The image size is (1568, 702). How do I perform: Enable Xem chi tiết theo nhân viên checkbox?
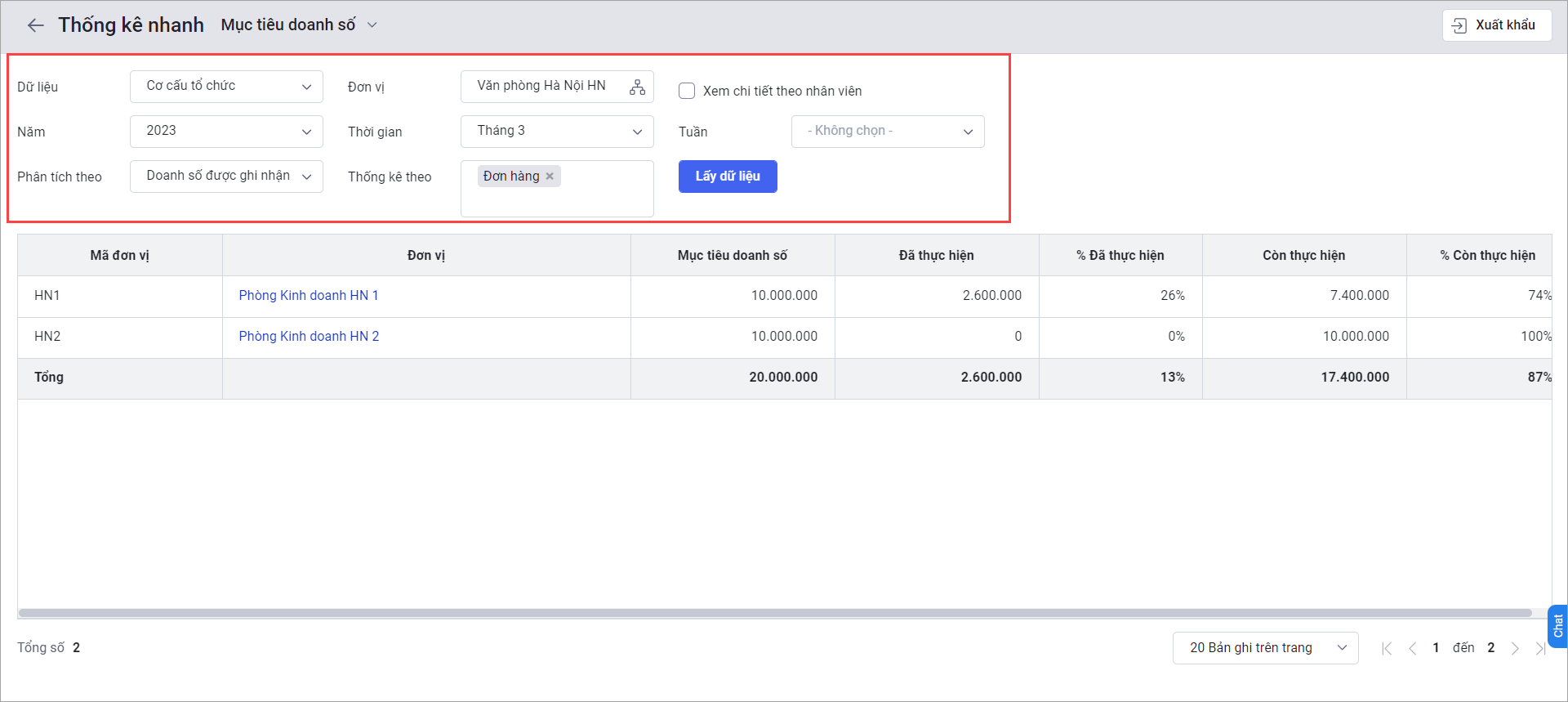(x=687, y=91)
